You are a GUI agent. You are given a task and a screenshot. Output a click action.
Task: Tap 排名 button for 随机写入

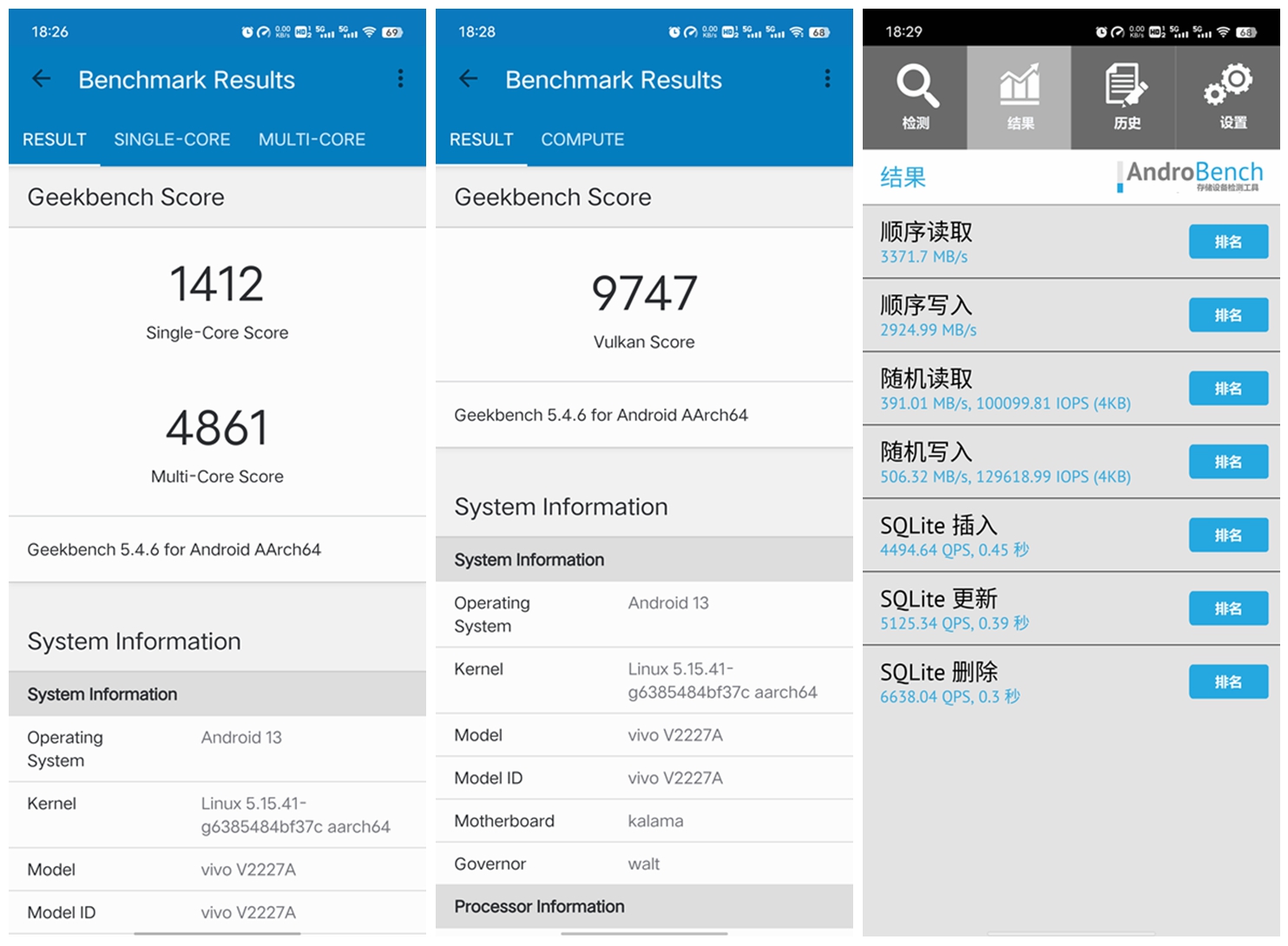[x=1228, y=462]
